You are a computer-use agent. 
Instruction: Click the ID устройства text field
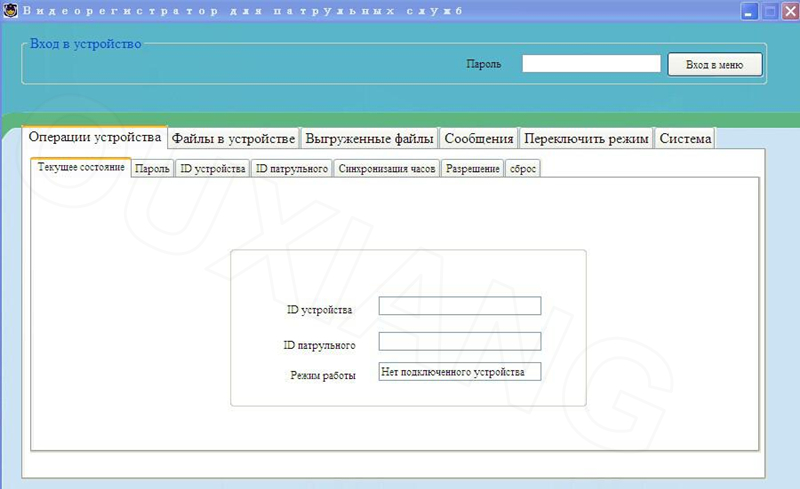(x=460, y=306)
